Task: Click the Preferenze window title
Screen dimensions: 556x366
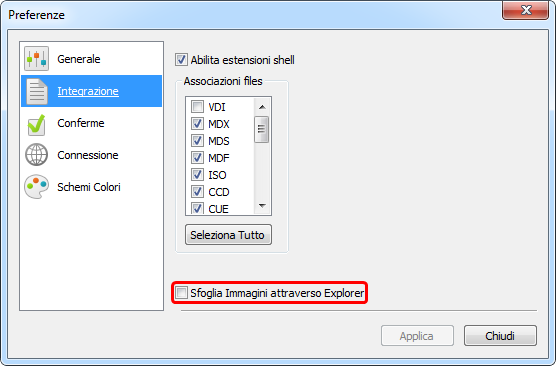Action: pyautogui.click(x=37, y=15)
